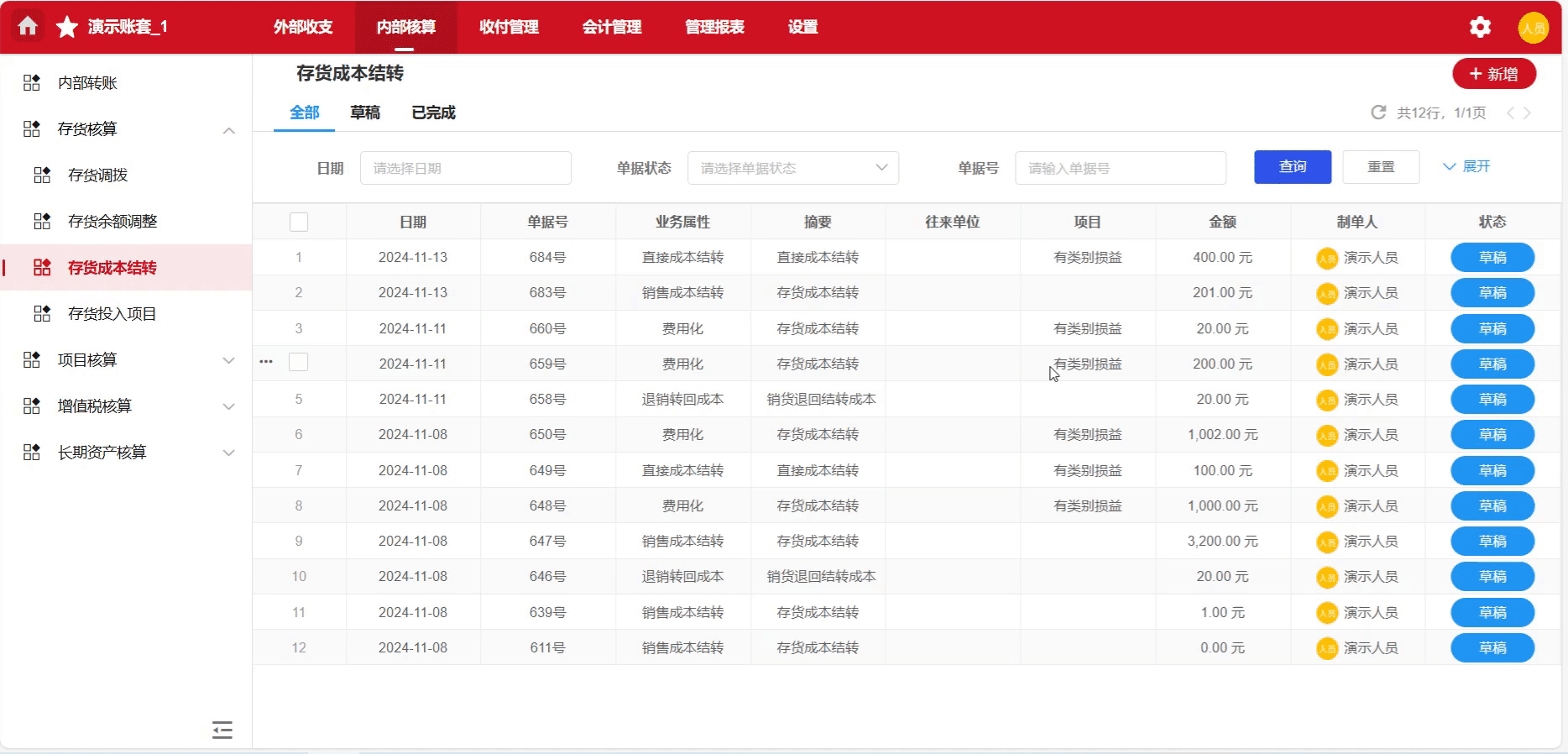Viewport: 1568px width, 754px height.
Task: Collapse the sidebar using the bottom menu icon
Action: click(x=222, y=730)
